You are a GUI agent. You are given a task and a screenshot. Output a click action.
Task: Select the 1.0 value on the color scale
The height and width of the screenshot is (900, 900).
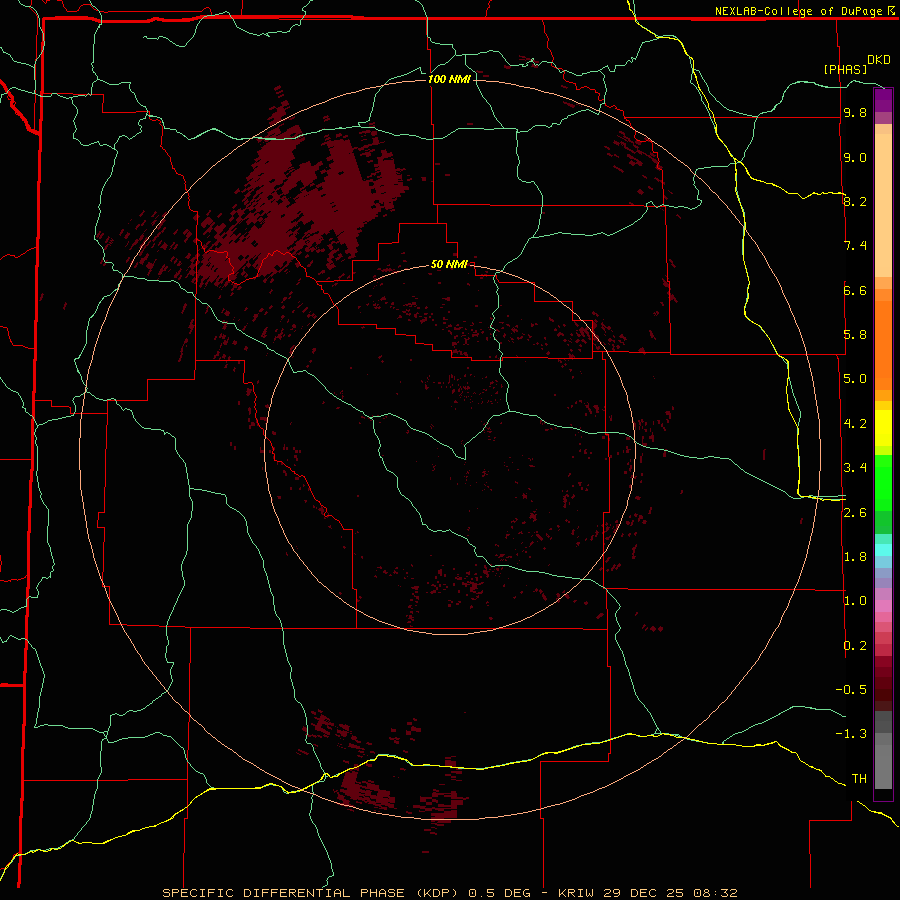(x=855, y=601)
